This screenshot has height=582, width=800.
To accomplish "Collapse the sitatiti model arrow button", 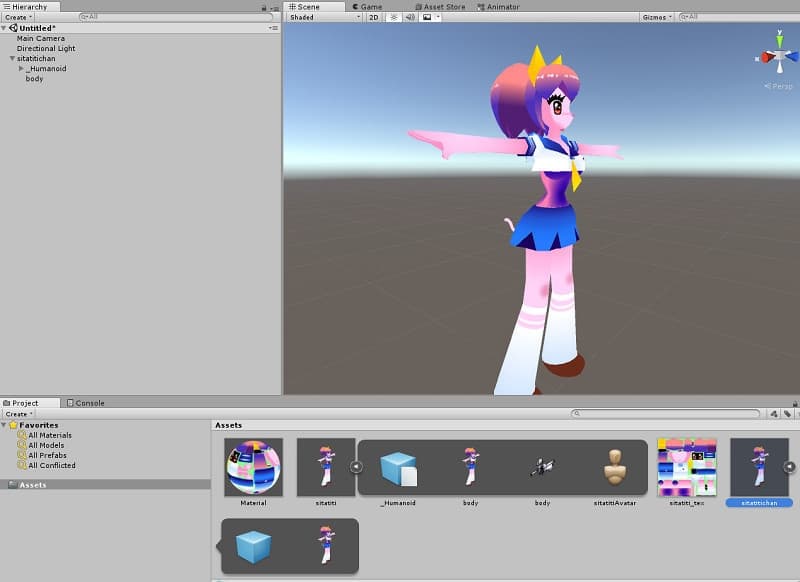I will [x=355, y=467].
